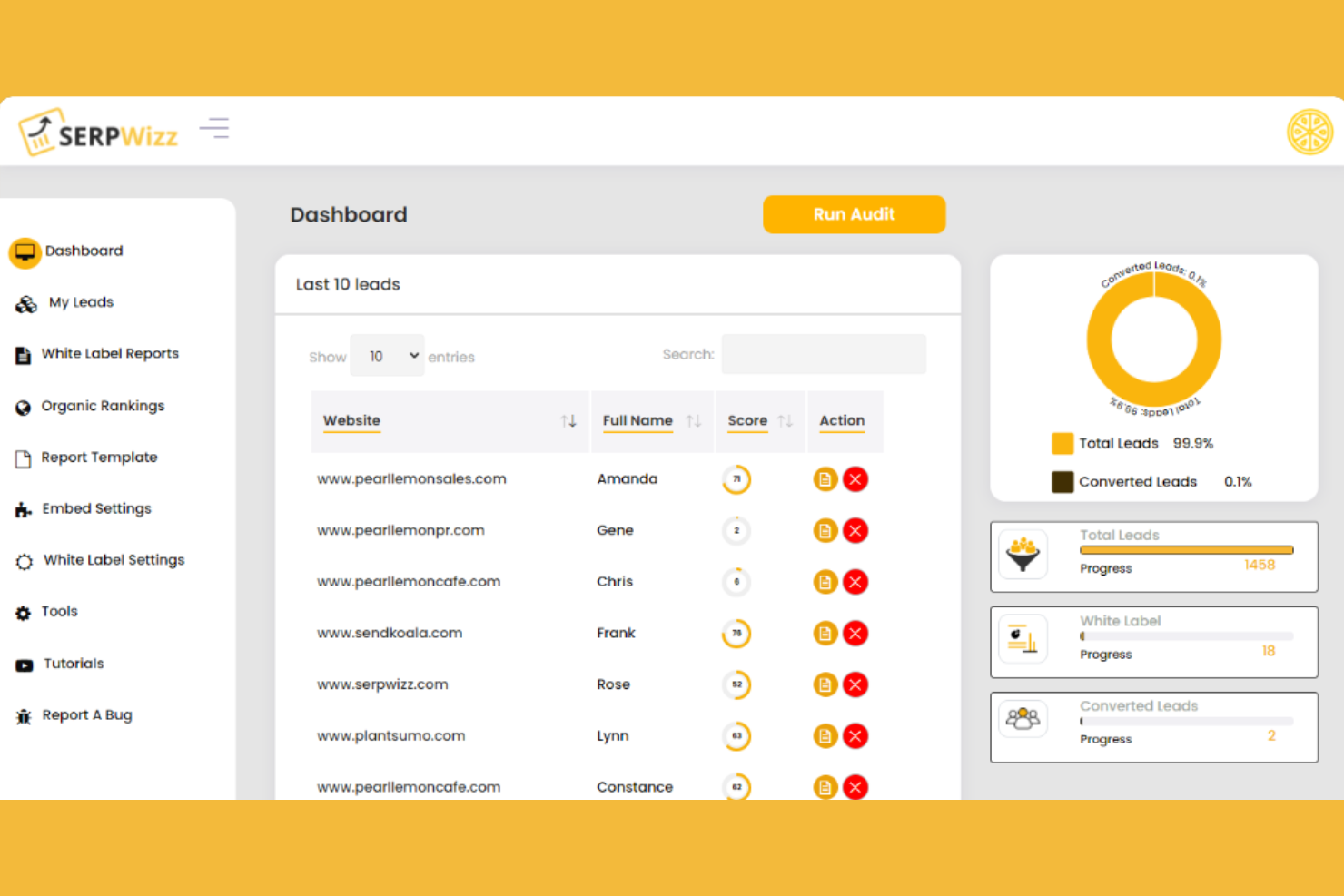Image resolution: width=1344 pixels, height=896 pixels.
Task: Click the Dashboard monitor icon
Action: (x=25, y=251)
